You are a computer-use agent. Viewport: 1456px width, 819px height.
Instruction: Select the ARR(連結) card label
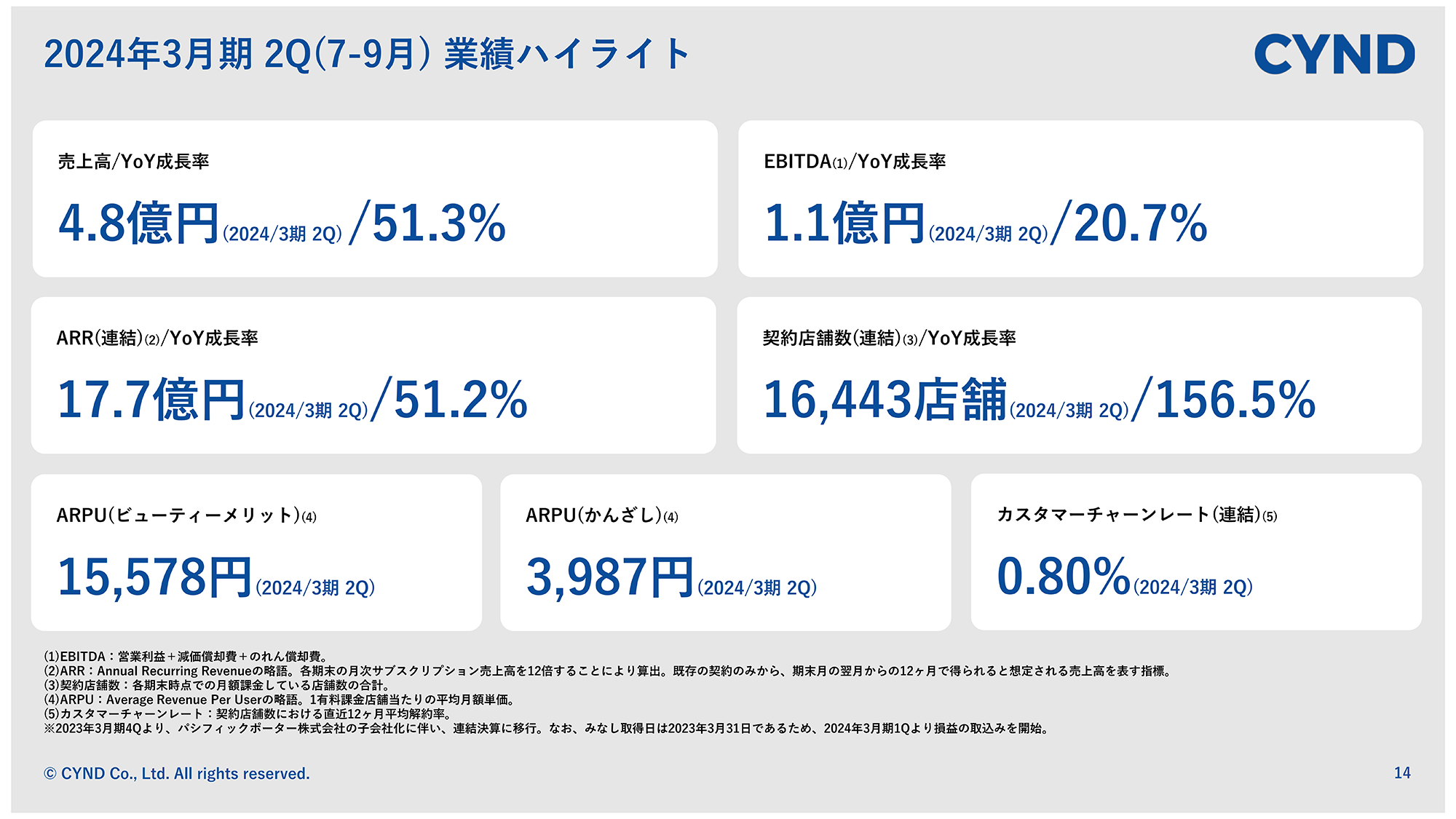157,339
